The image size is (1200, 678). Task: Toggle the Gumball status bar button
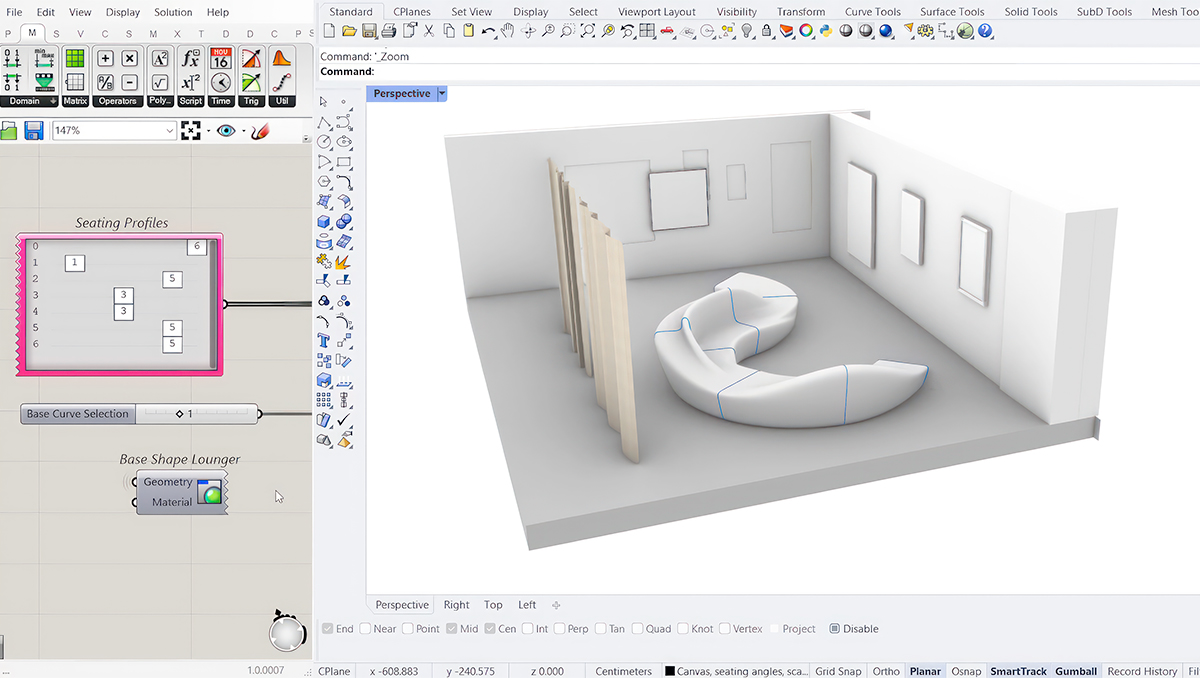click(x=1076, y=671)
